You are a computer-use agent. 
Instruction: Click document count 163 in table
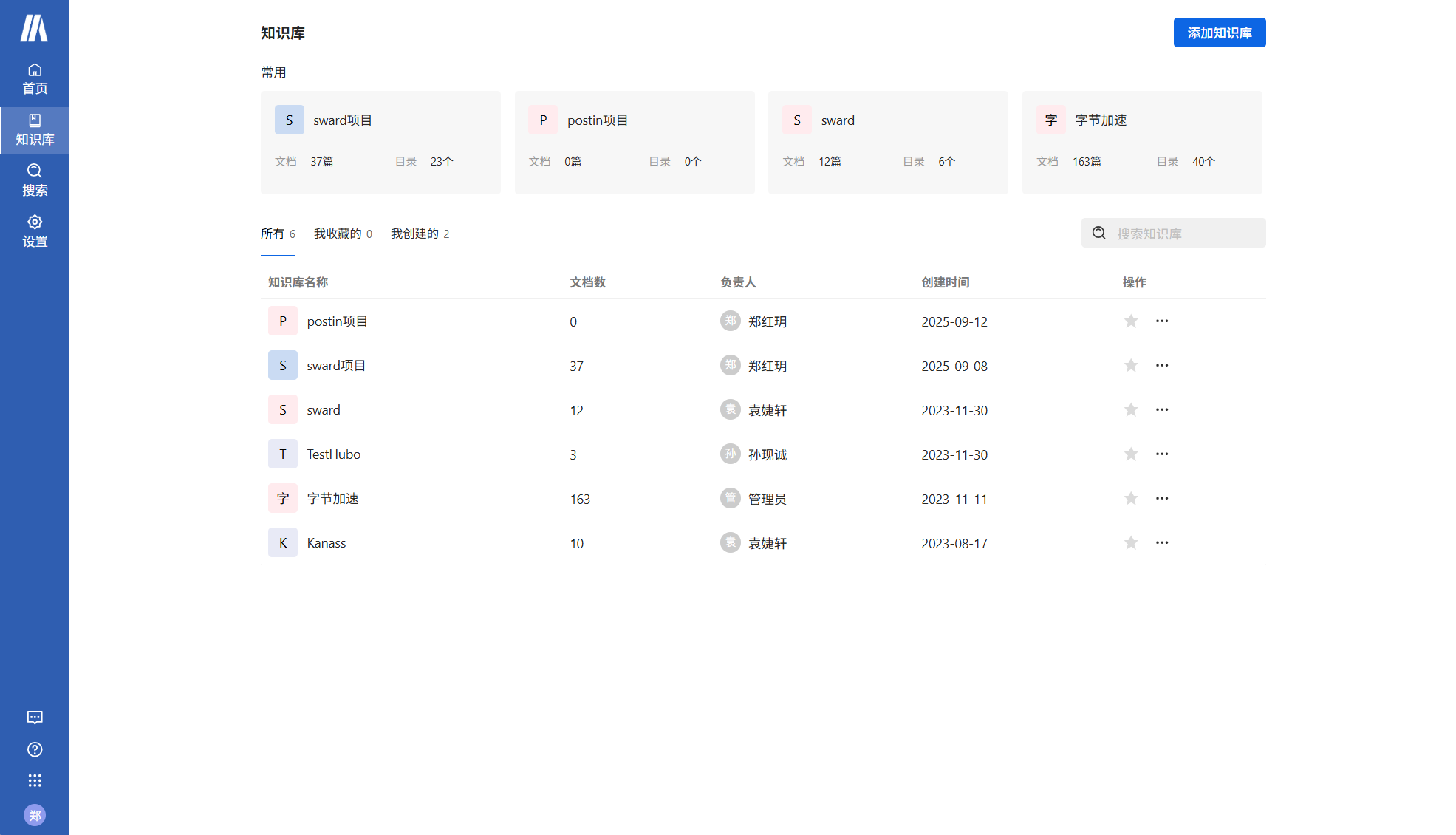pyautogui.click(x=580, y=499)
